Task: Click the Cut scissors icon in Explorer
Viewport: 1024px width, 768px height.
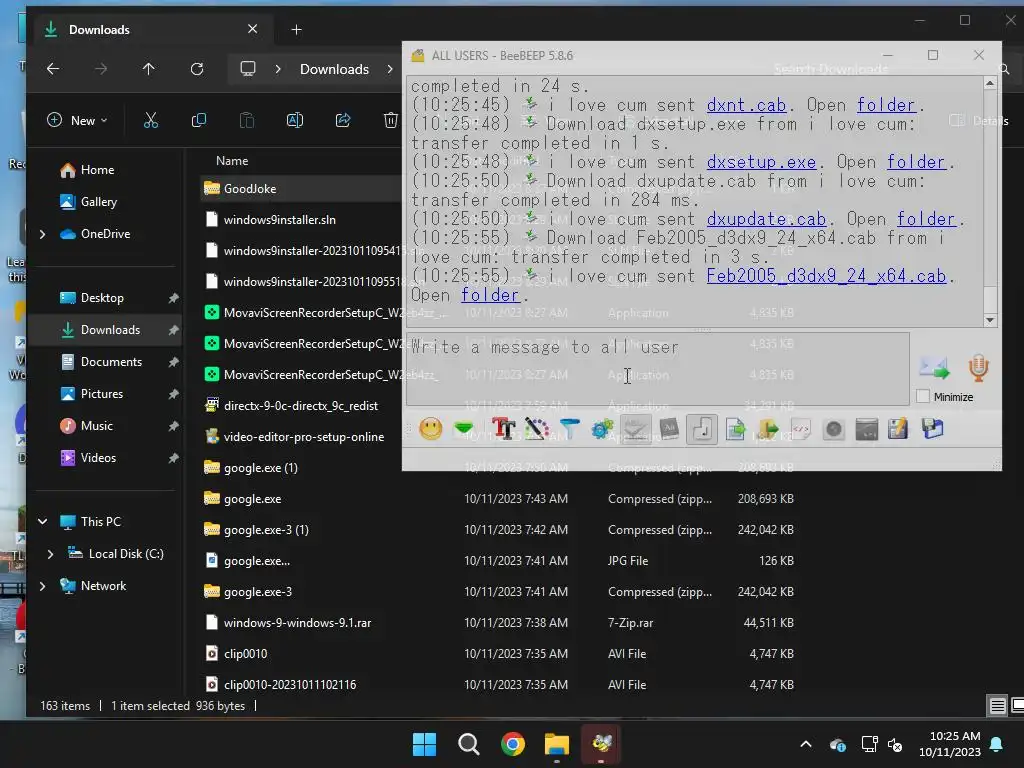Action: click(151, 120)
